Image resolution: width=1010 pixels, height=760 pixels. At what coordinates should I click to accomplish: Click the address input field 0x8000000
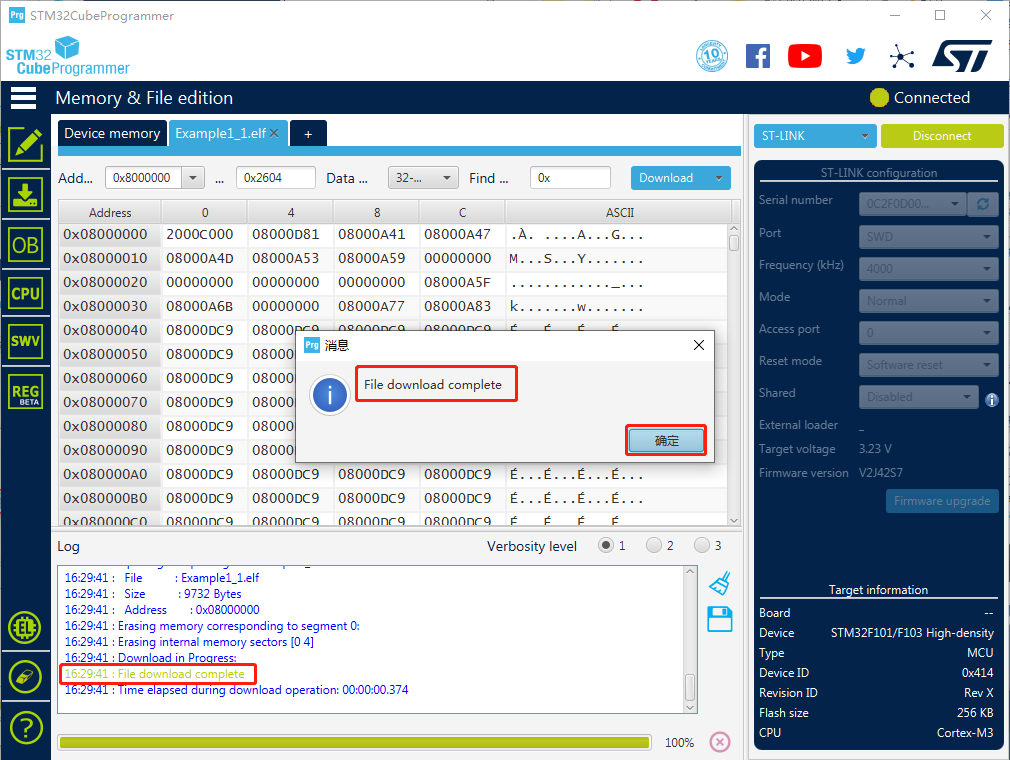[x=144, y=178]
